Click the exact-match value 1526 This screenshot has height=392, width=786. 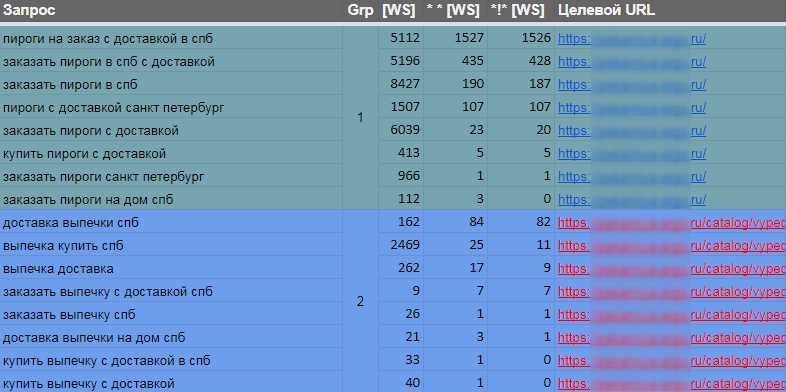coord(536,39)
